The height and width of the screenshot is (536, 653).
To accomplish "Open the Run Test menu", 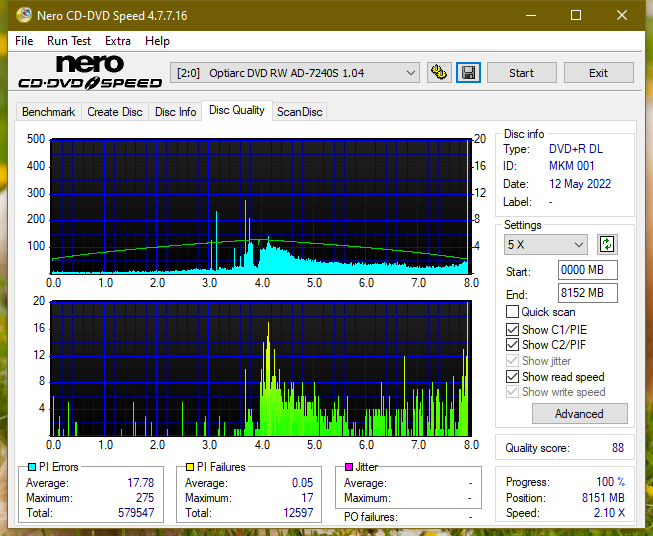I will click(x=69, y=41).
